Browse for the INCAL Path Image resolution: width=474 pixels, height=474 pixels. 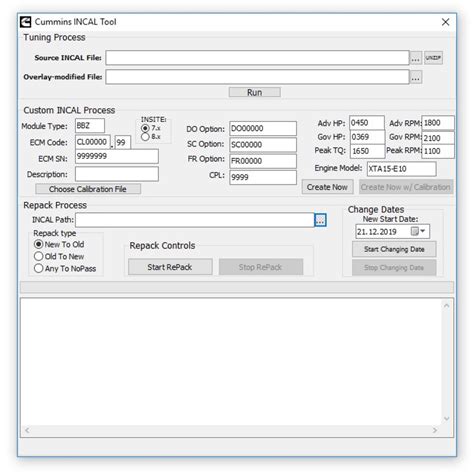[320, 220]
